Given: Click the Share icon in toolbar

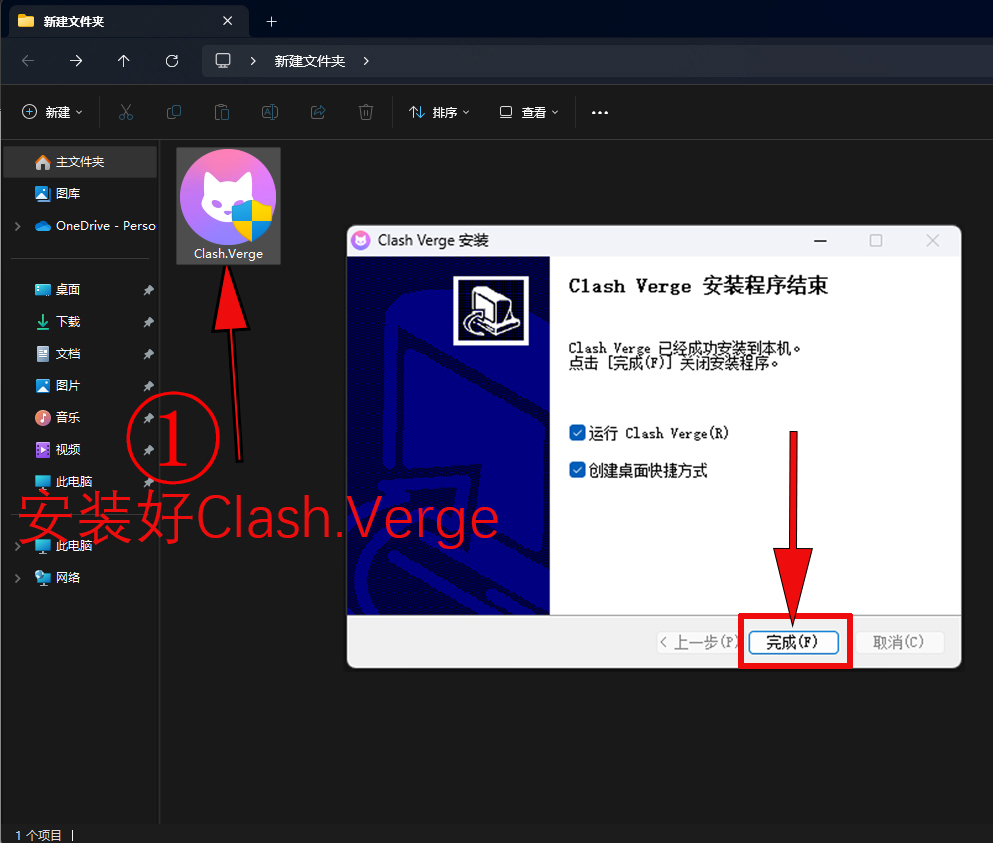Looking at the screenshot, I should pyautogui.click(x=318, y=113).
